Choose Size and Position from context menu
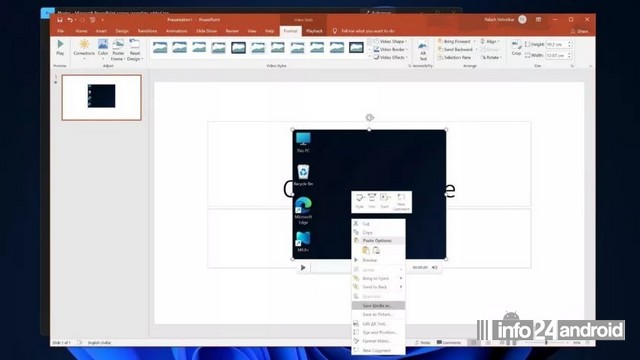The image size is (640, 360). pos(378,332)
